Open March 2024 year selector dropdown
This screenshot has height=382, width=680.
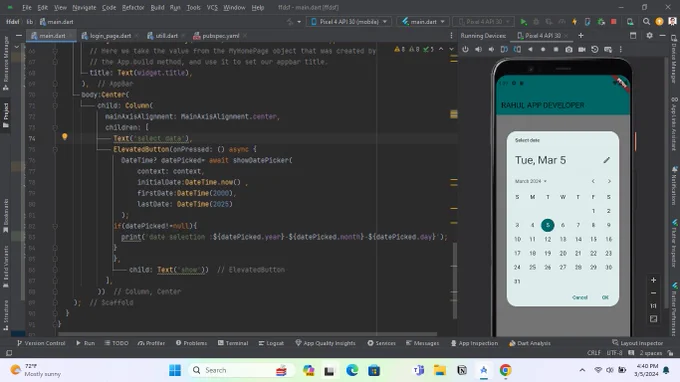point(530,181)
